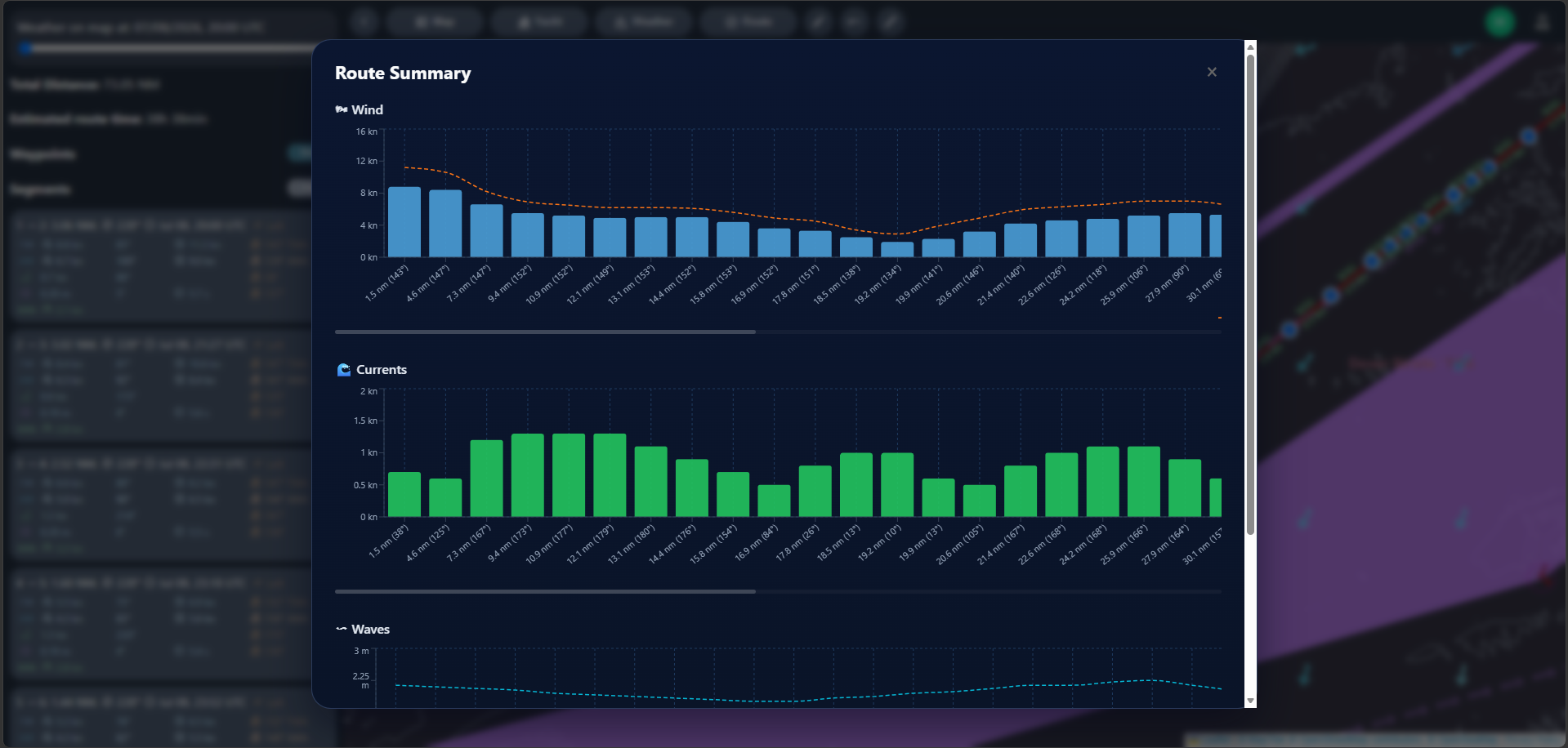This screenshot has width=1568, height=748.
Task: Select the blue wind bar at 7.3 nm
Action: 486,231
